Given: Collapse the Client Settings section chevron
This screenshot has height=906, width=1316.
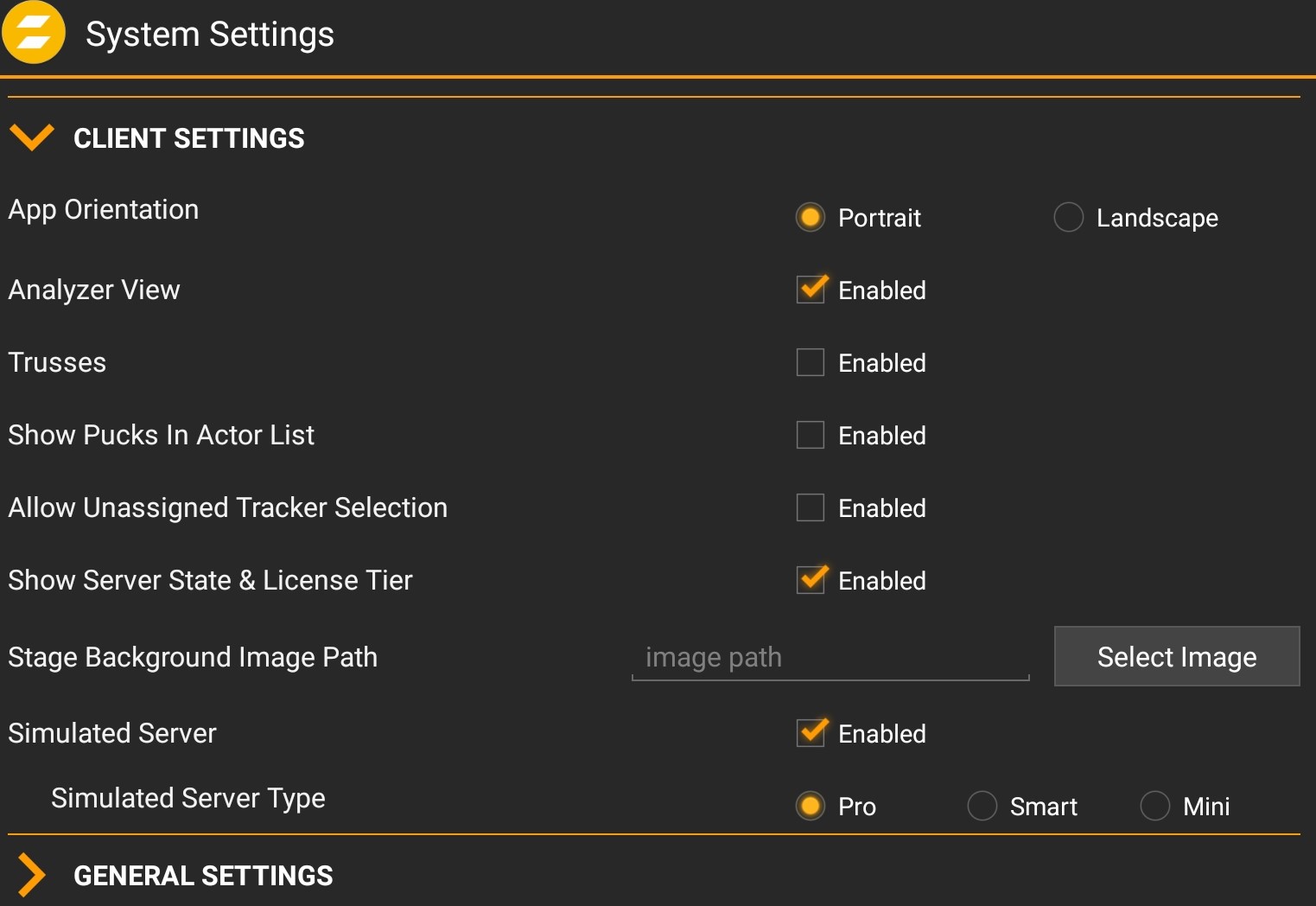Looking at the screenshot, I should point(31,137).
